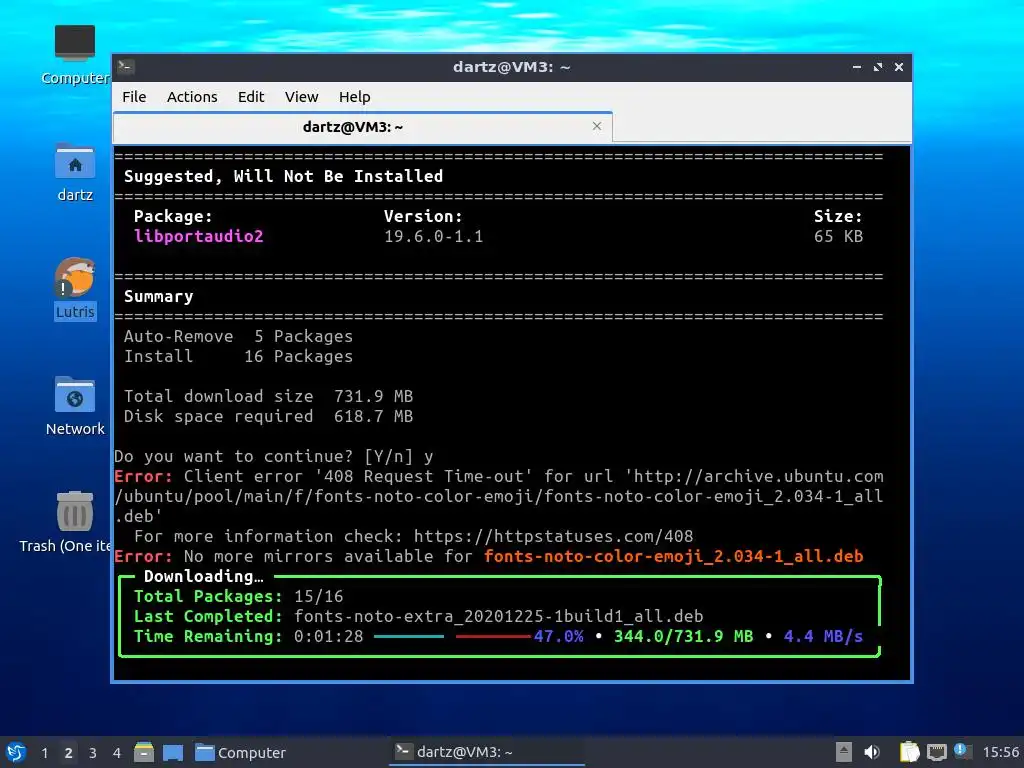Open the Edit menu
The image size is (1024, 768).
(251, 97)
